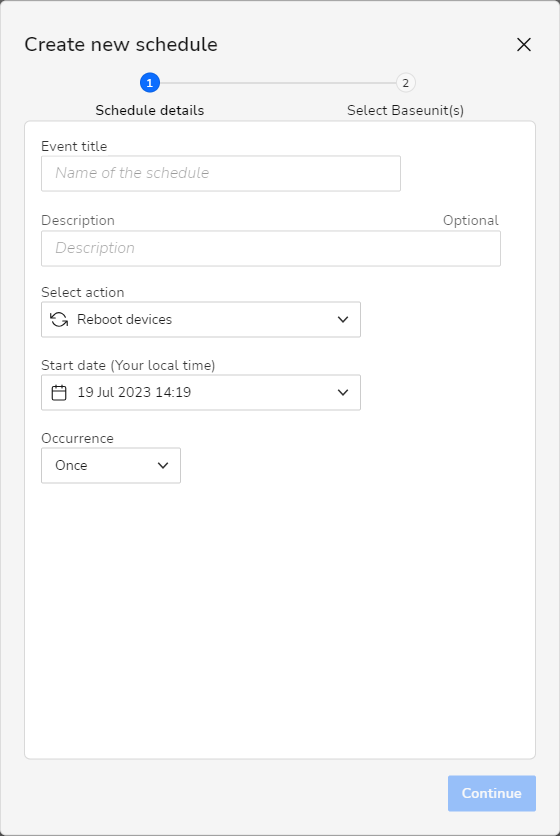Expand the Occurrence chevron arrow
560x836 pixels.
[163, 465]
